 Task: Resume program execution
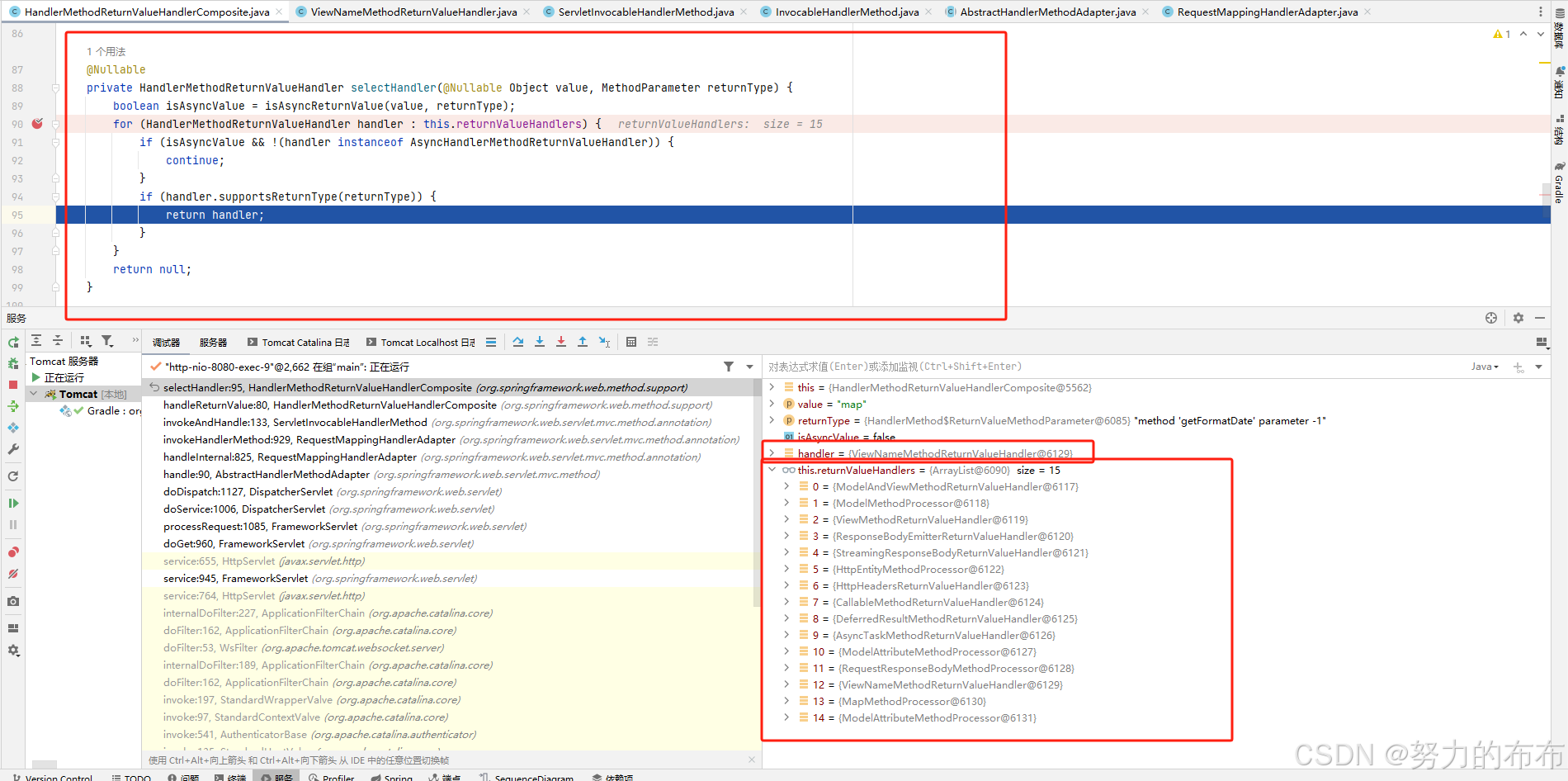click(x=13, y=503)
